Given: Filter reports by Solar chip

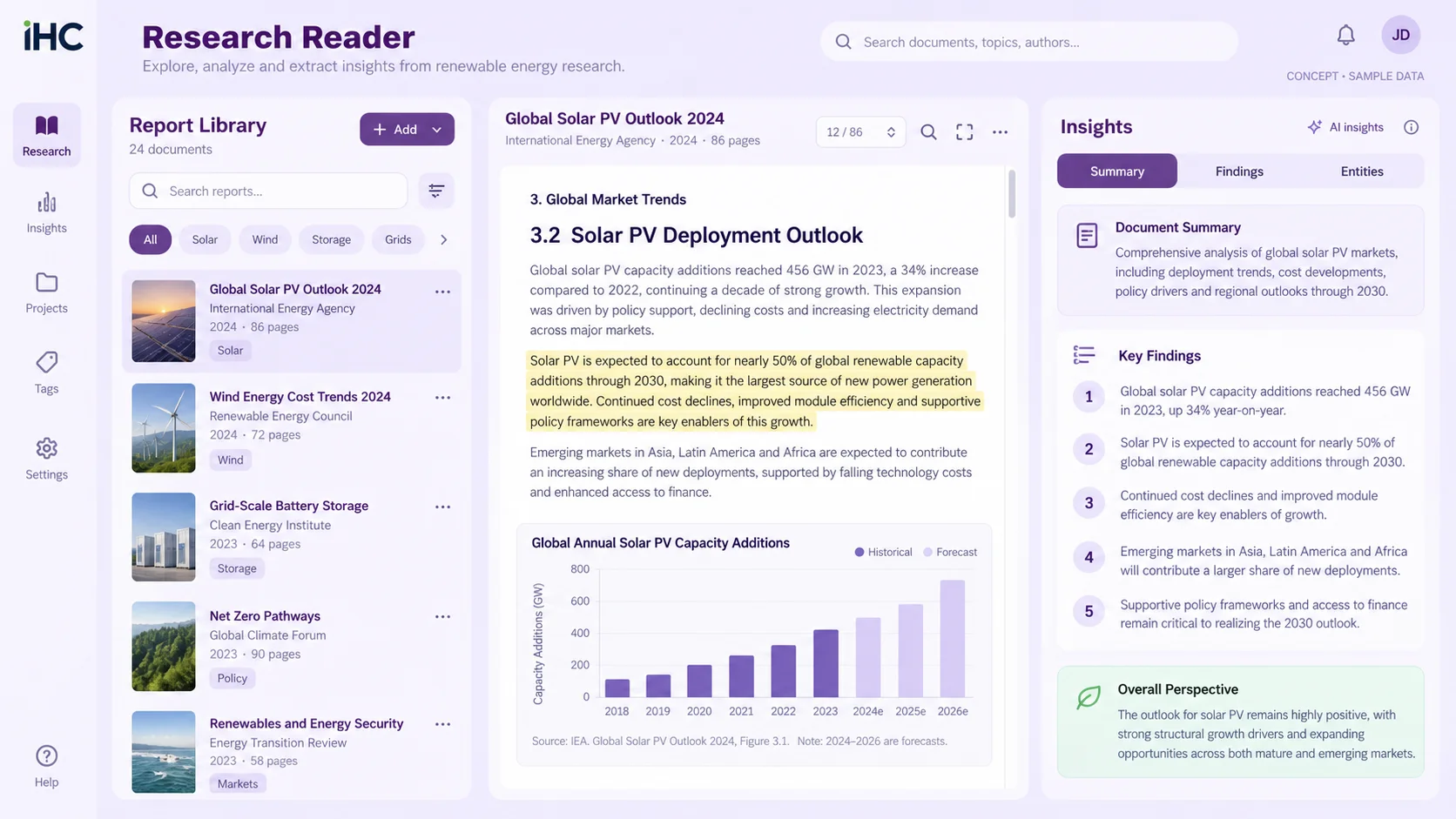Looking at the screenshot, I should tap(205, 239).
